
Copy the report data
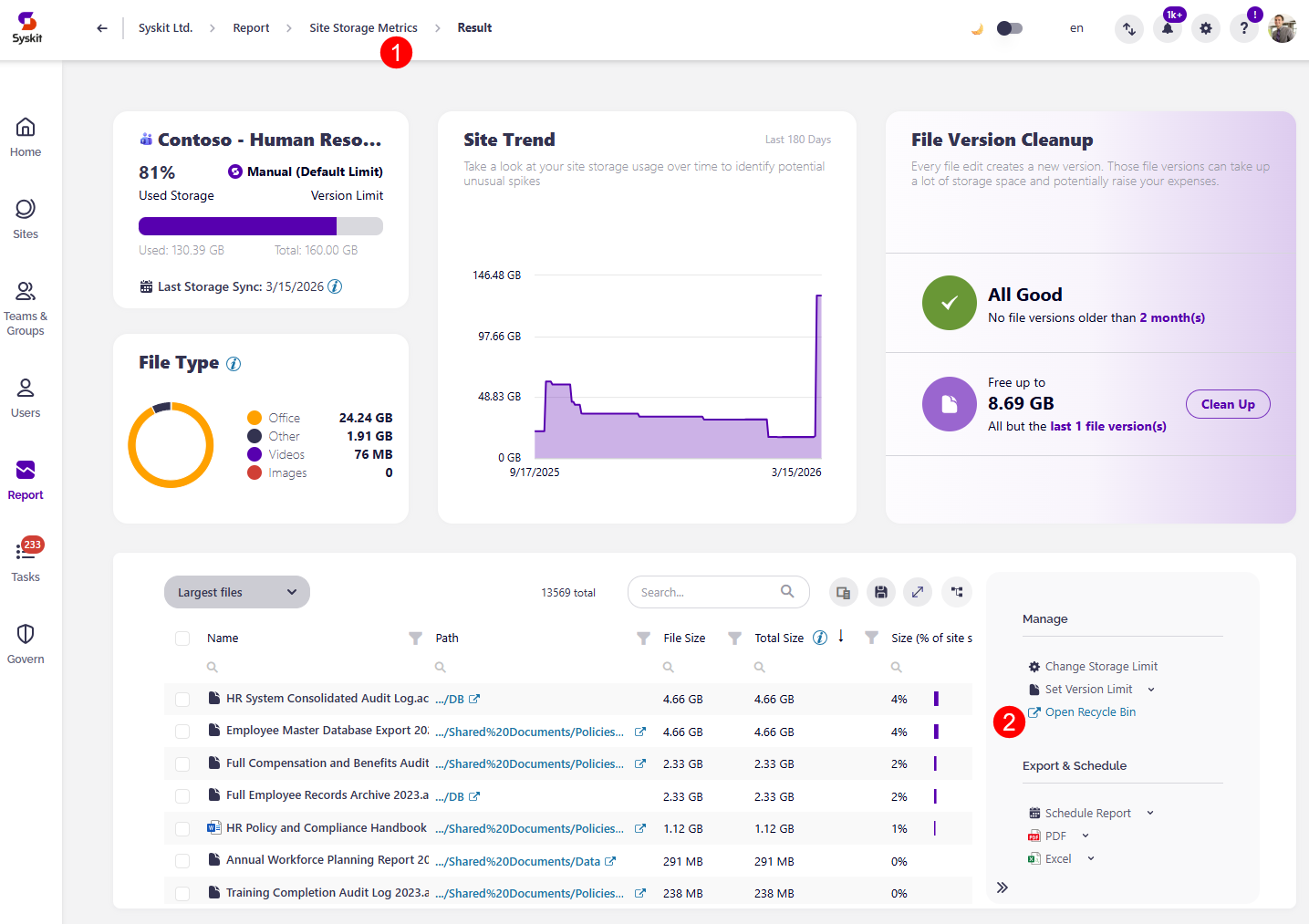click(843, 592)
